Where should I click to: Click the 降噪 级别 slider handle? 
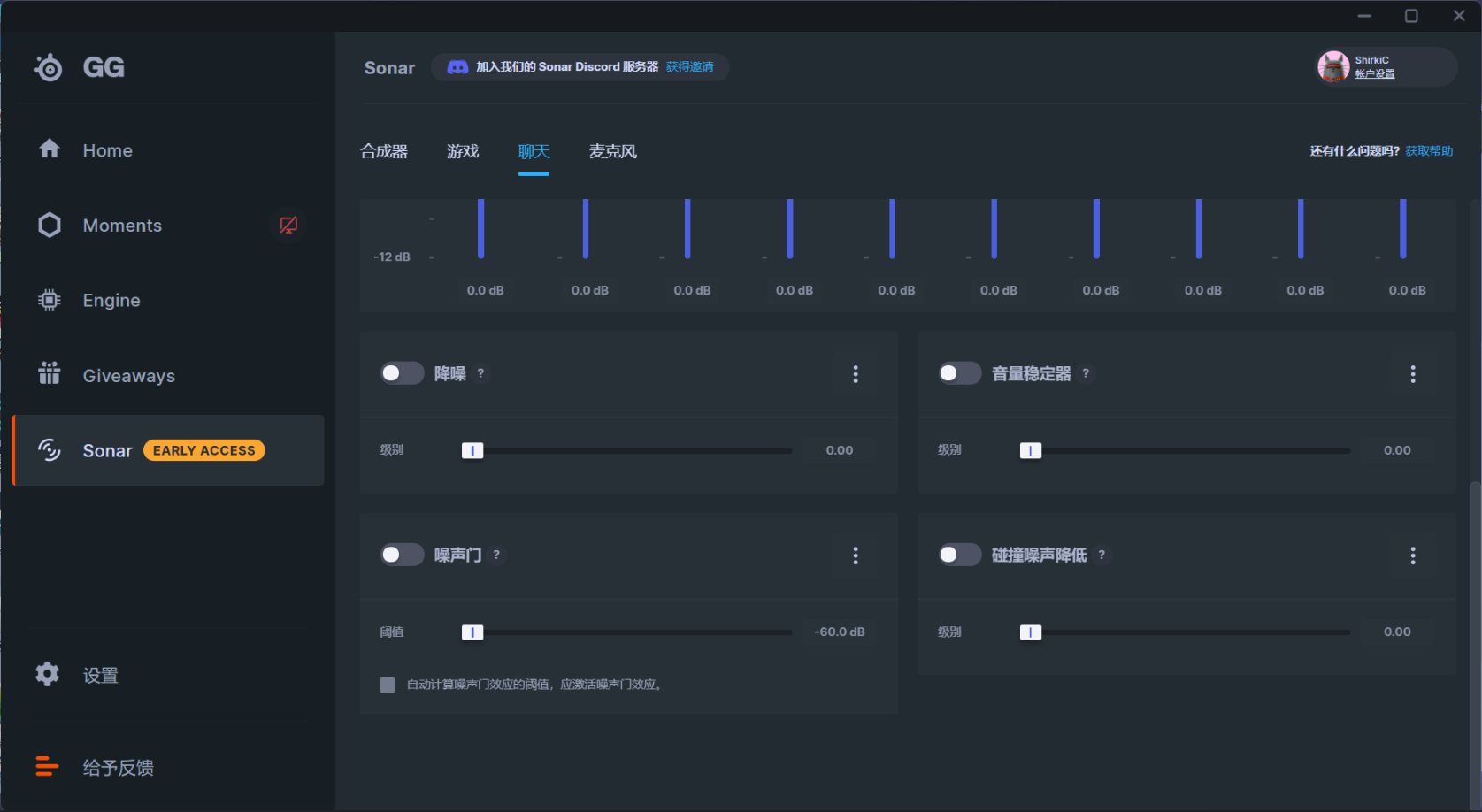coord(472,450)
